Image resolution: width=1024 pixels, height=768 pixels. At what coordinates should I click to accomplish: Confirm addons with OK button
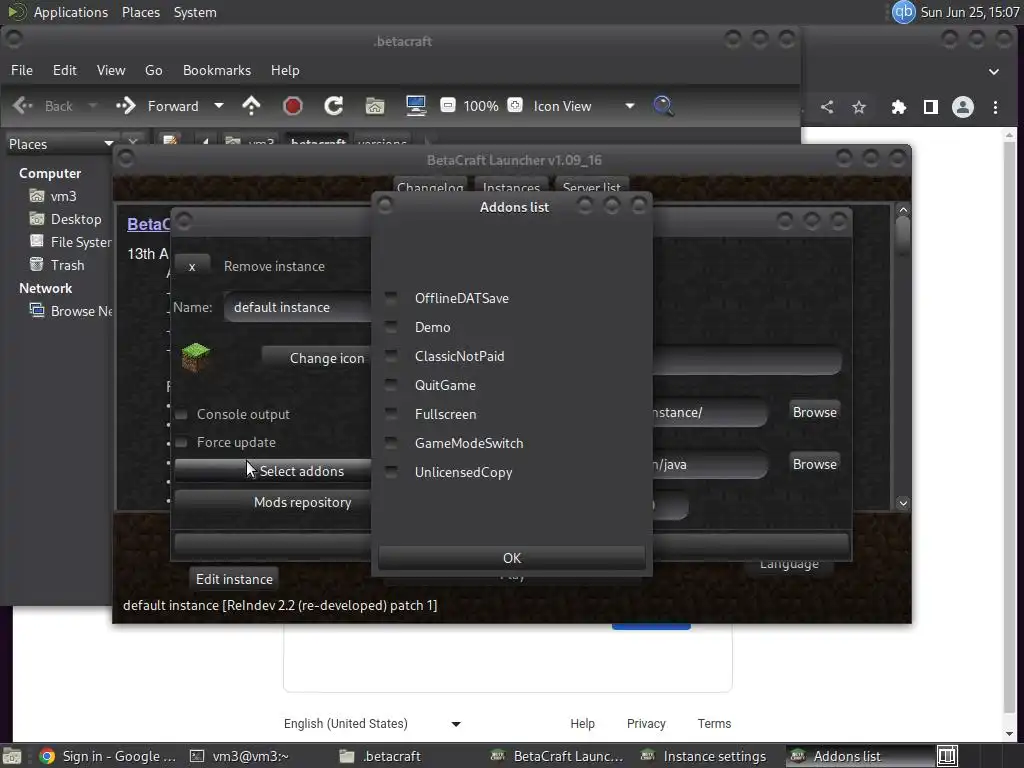pyautogui.click(x=512, y=558)
